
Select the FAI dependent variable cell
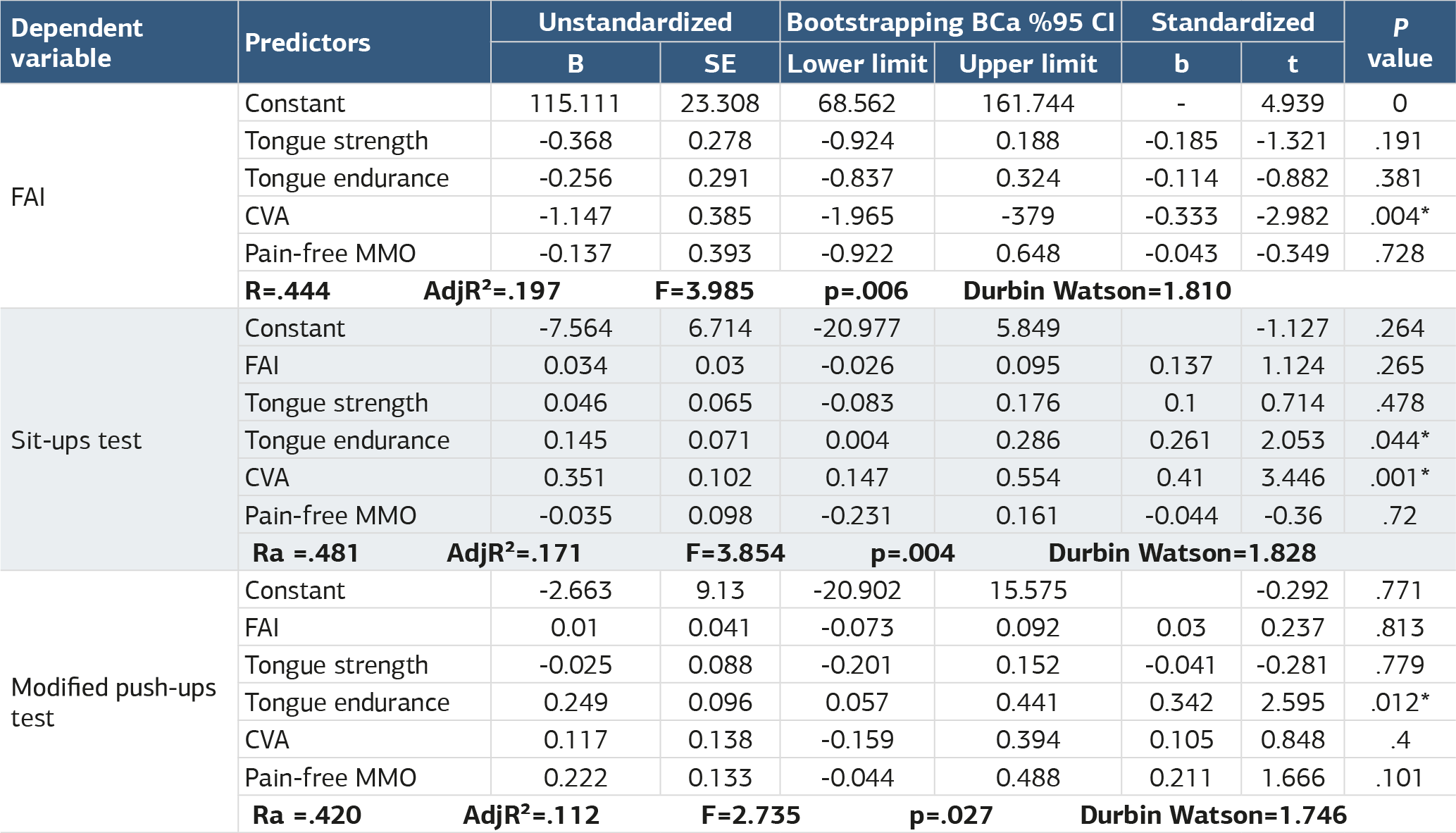click(28, 197)
